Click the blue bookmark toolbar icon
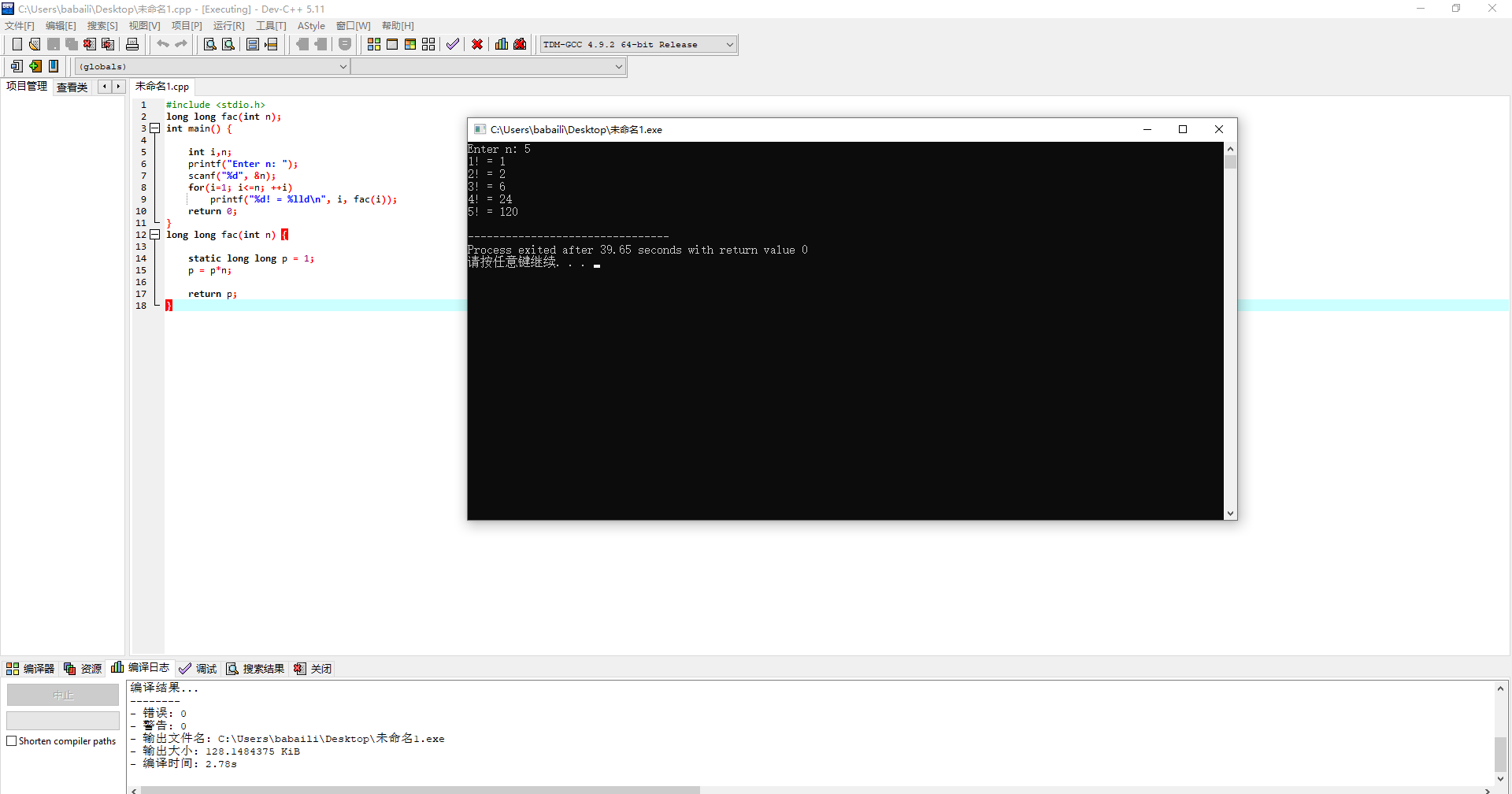The image size is (1512, 794). [x=54, y=66]
